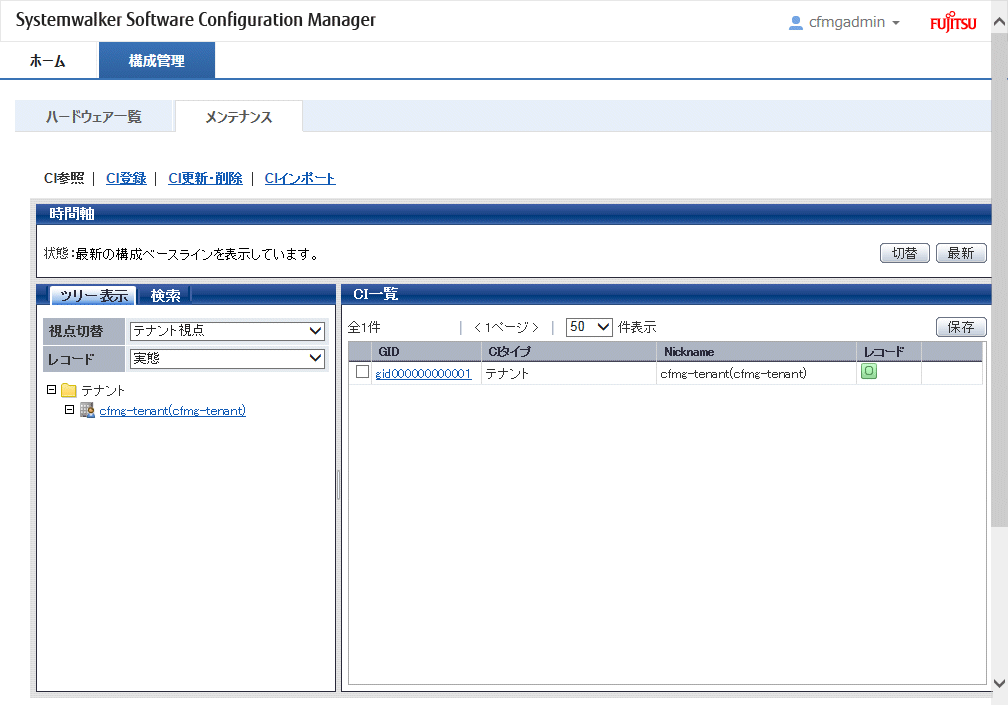The height and width of the screenshot is (705, 1008).
Task: Click the tenant building icon in the tree
Action: [x=87, y=410]
